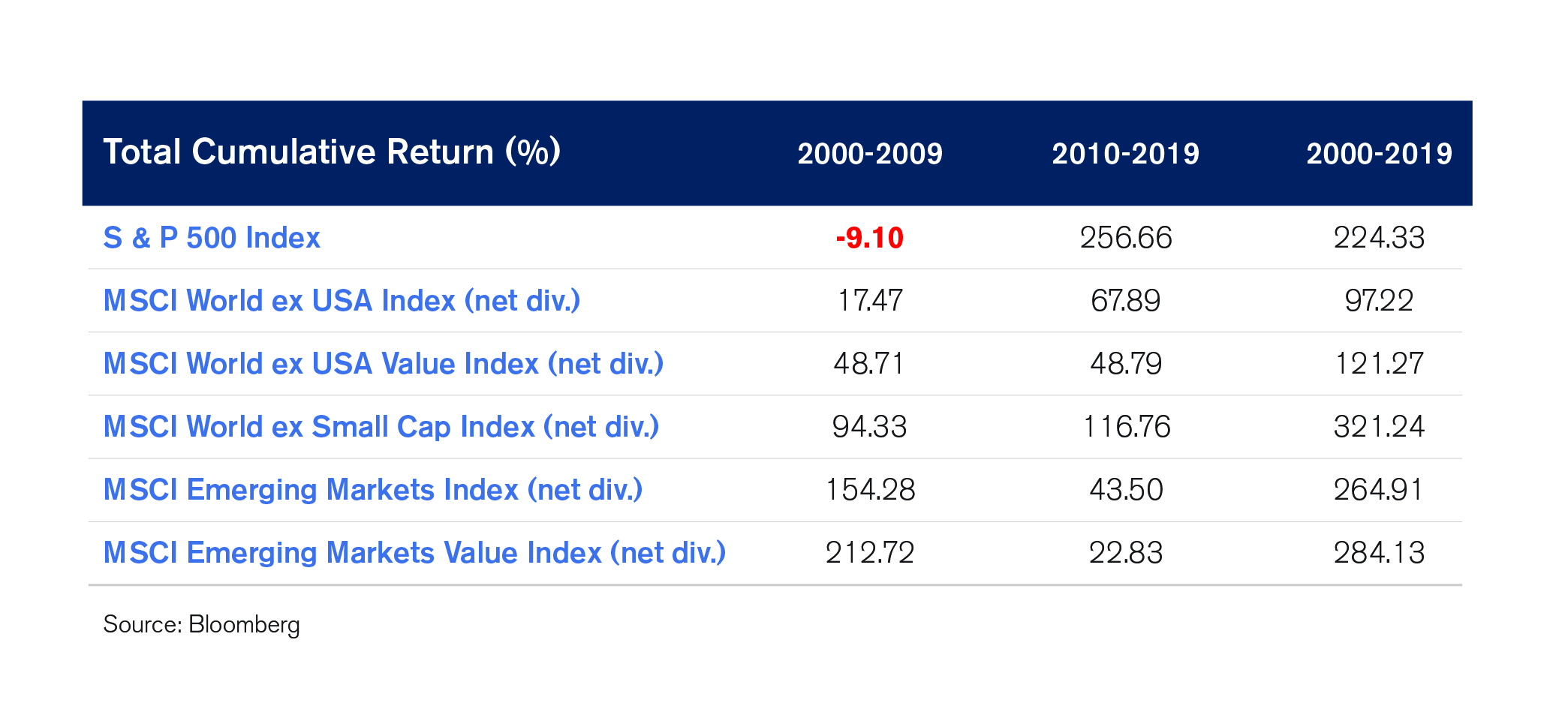Select the red -9.10 value
This screenshot has height=709, width=1568.
(870, 238)
